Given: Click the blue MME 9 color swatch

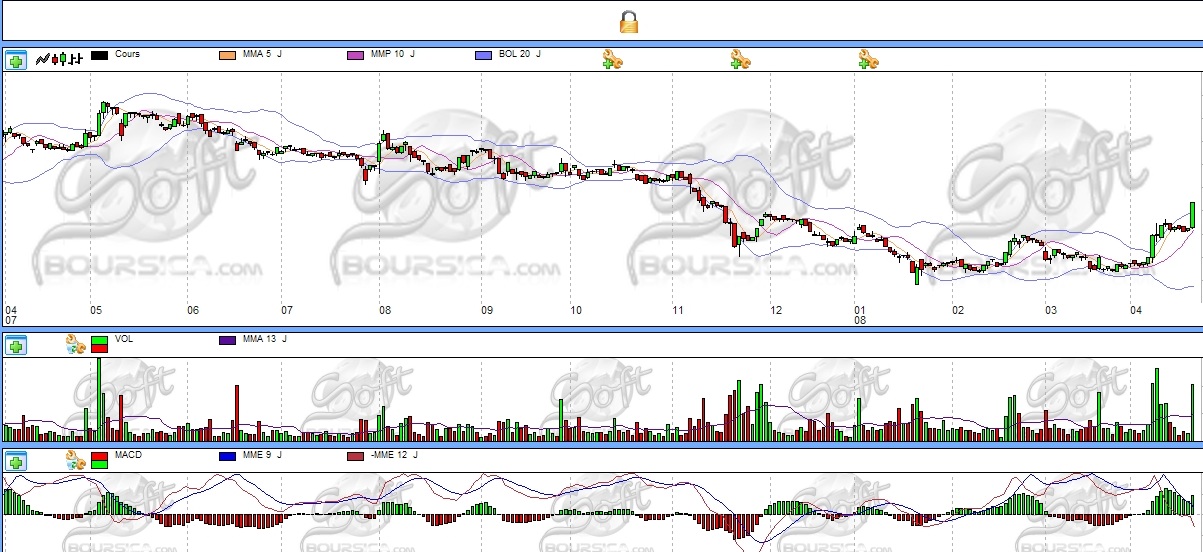Looking at the screenshot, I should tap(227, 456).
